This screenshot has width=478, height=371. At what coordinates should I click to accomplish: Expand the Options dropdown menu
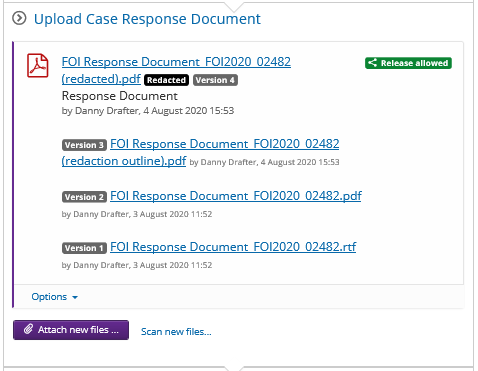coord(54,297)
